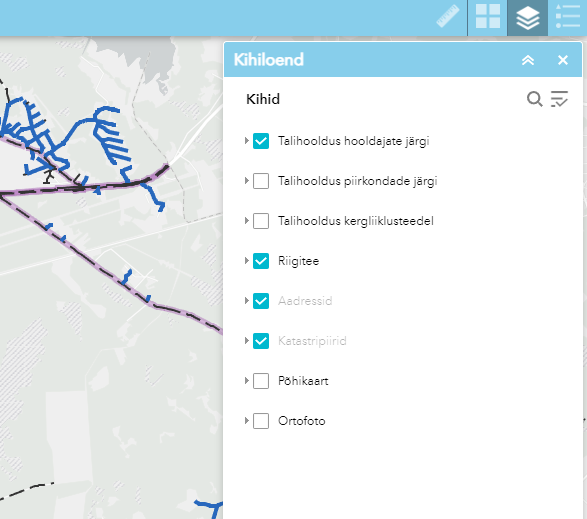Collapse the Kihiloend panel with double chevron
587x519 pixels.
click(x=528, y=60)
